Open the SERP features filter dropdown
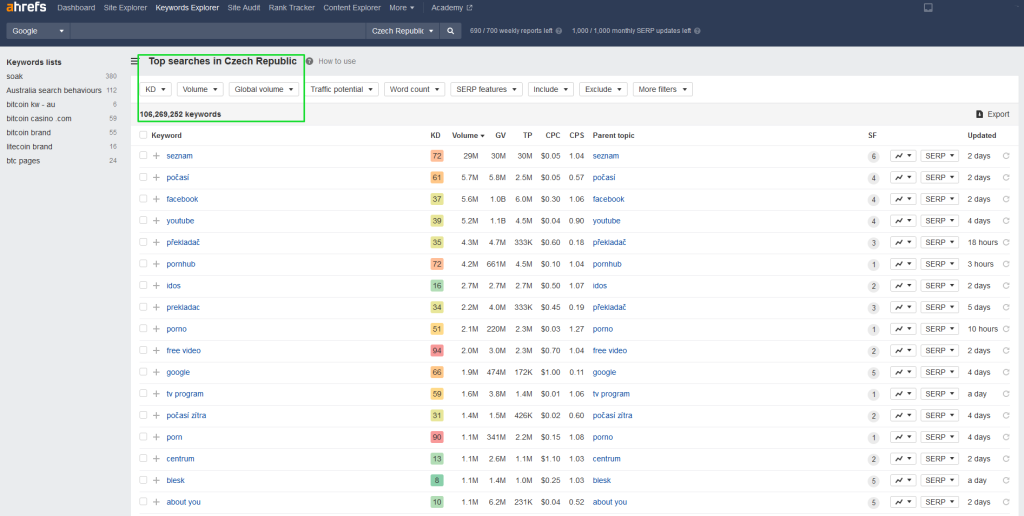 (487, 89)
